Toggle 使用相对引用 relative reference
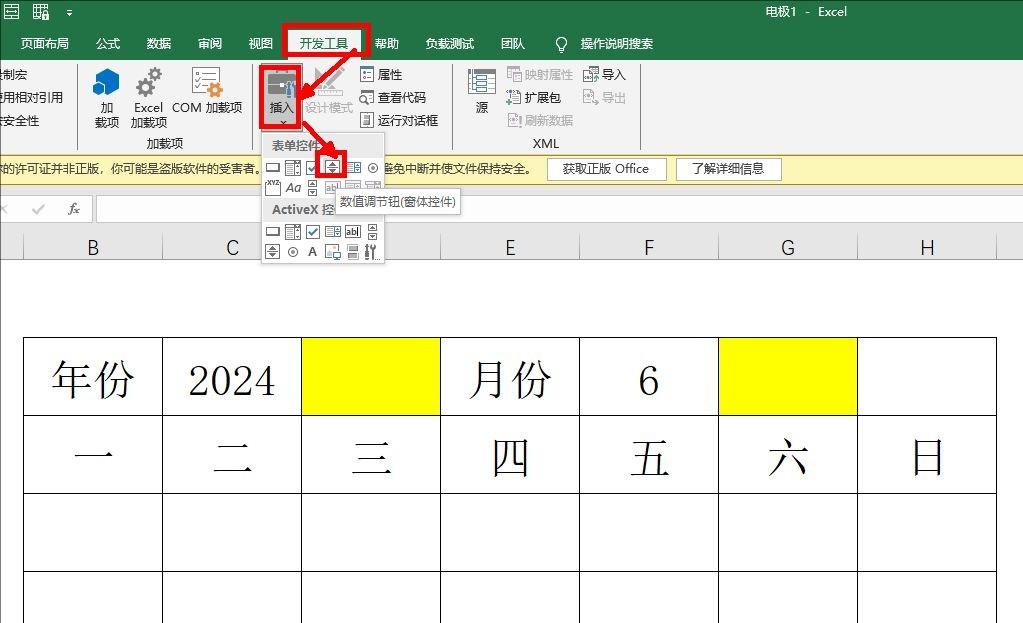Image resolution: width=1023 pixels, height=623 pixels. [x=31, y=98]
